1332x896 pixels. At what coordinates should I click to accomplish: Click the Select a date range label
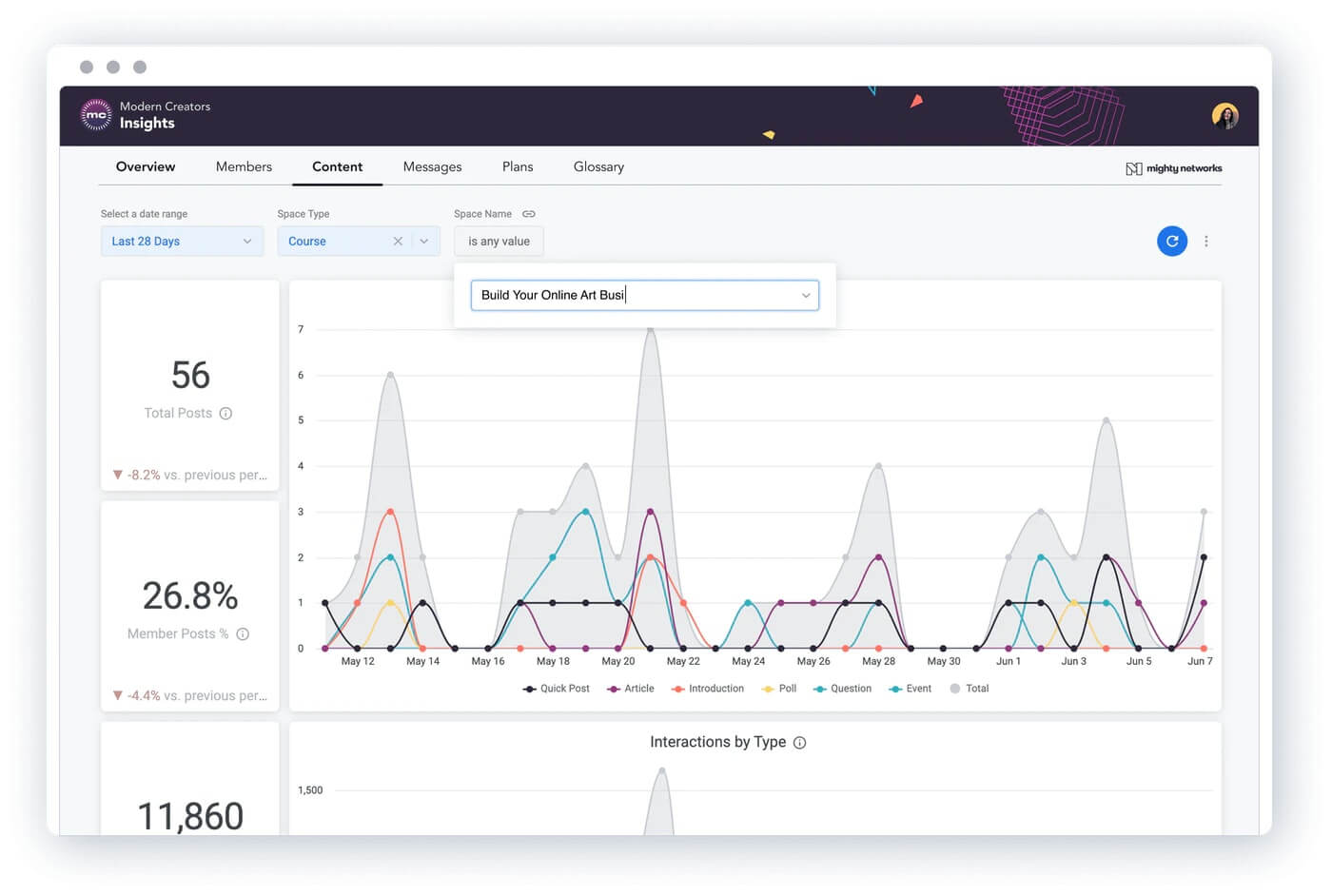(144, 214)
